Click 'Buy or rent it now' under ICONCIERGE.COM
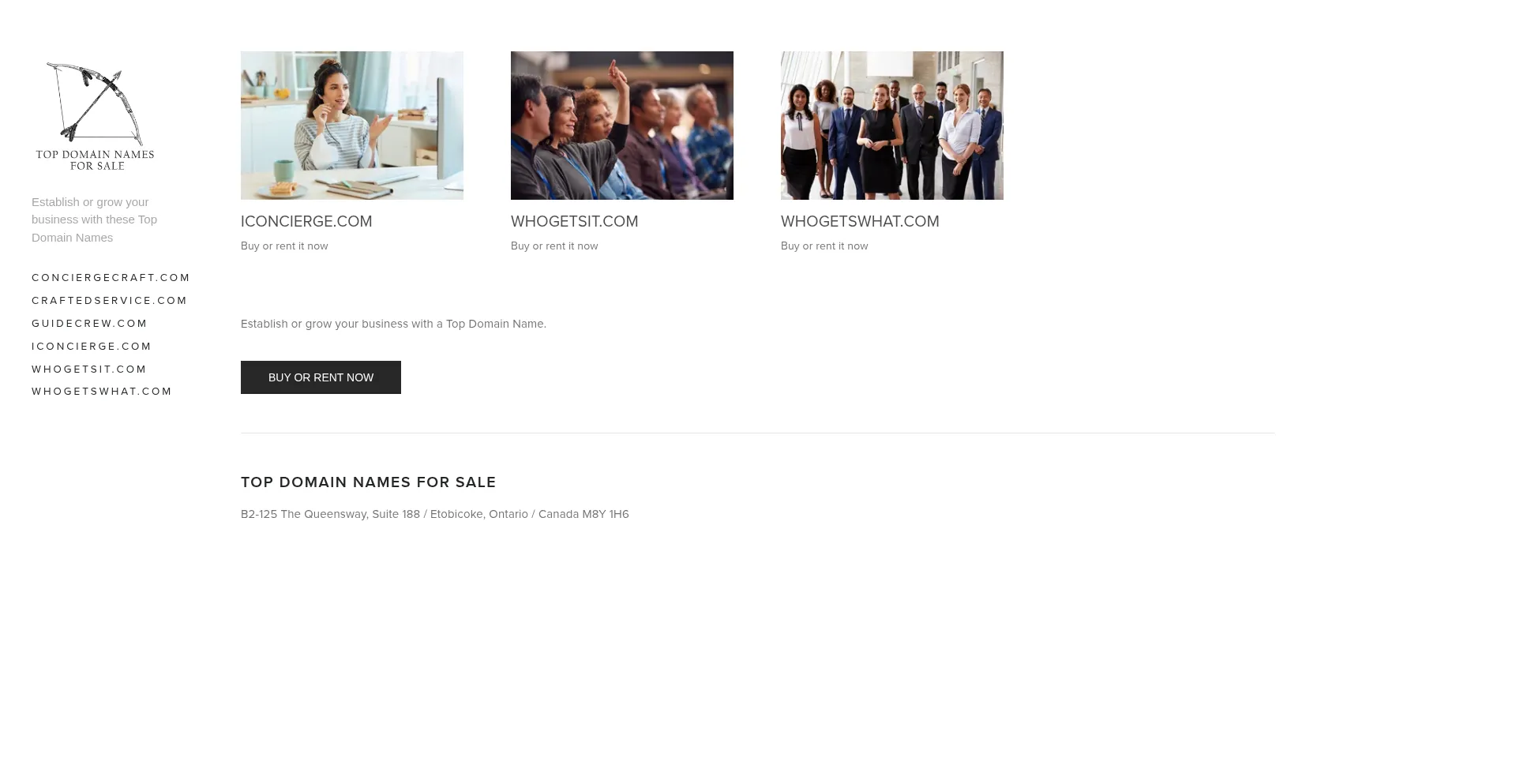The width and height of the screenshot is (1516, 784). click(x=284, y=246)
